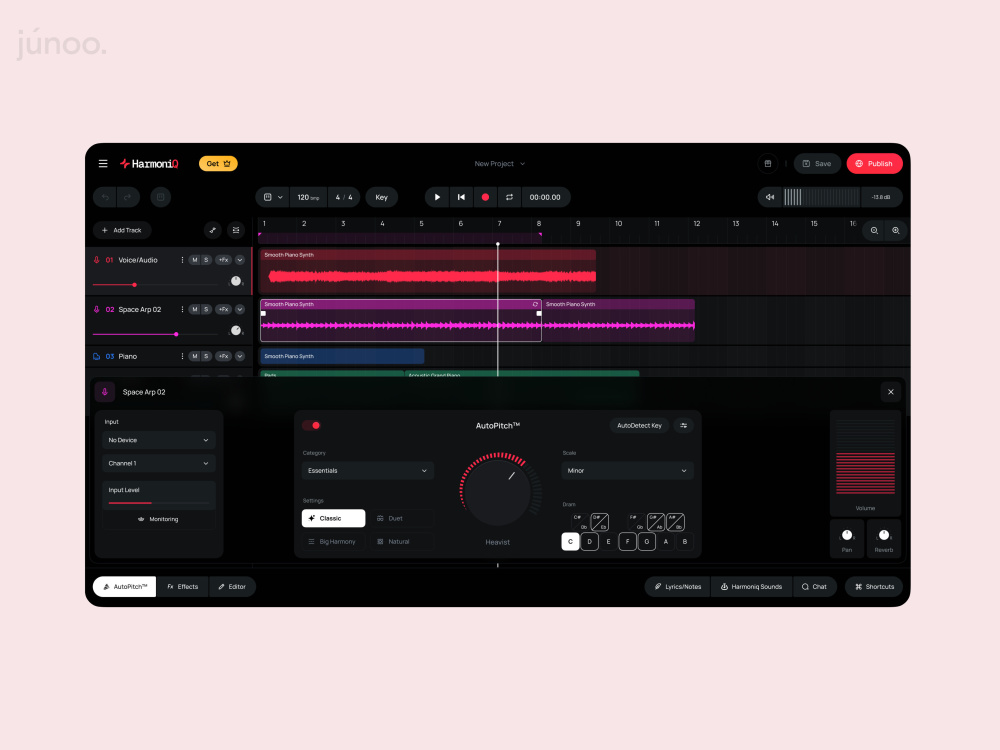The width and height of the screenshot is (1000, 750).
Task: Expand the Space Arp 02 track chevron
Action: pyautogui.click(x=240, y=309)
